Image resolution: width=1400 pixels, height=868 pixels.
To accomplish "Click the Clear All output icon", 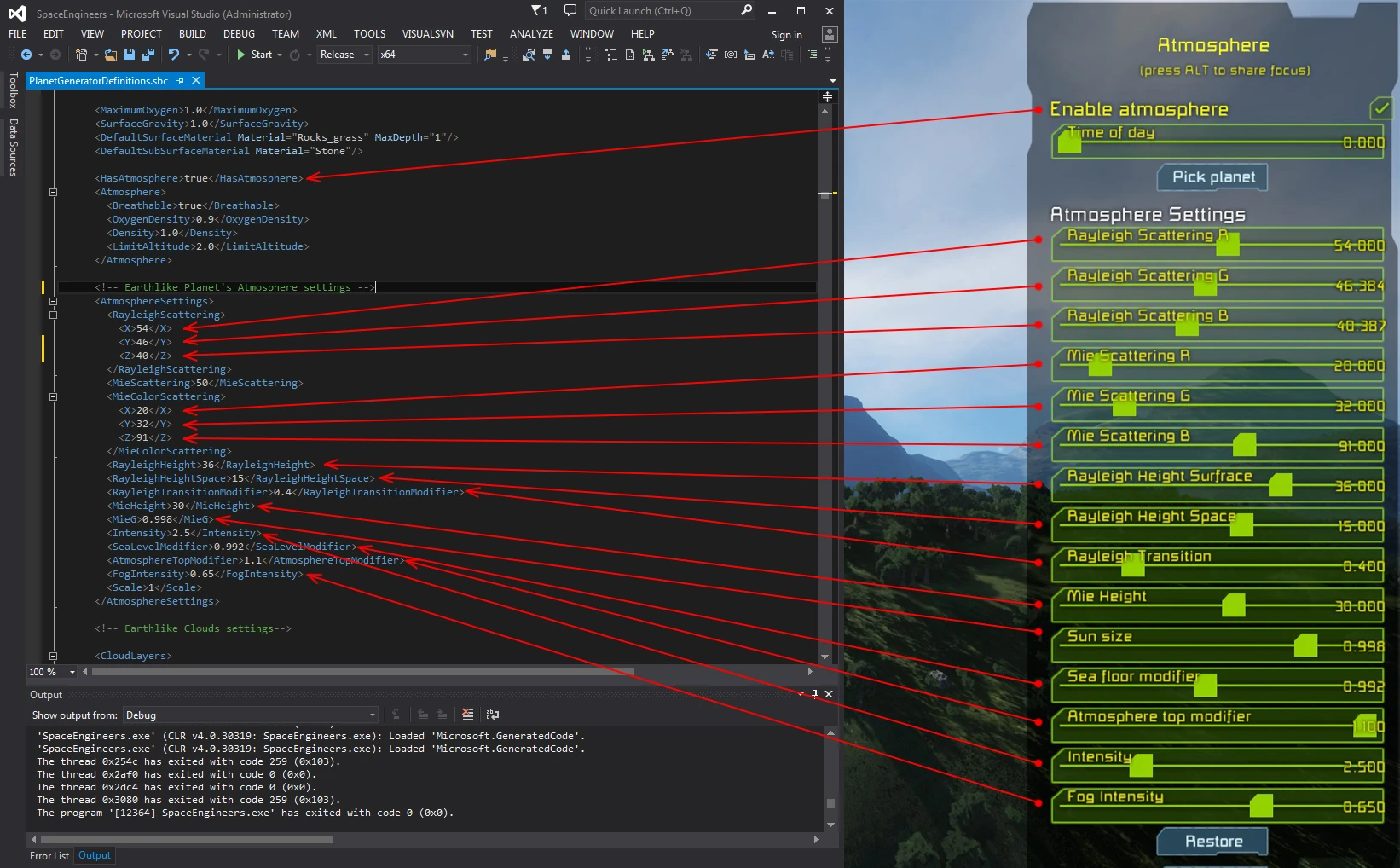I will coord(467,715).
